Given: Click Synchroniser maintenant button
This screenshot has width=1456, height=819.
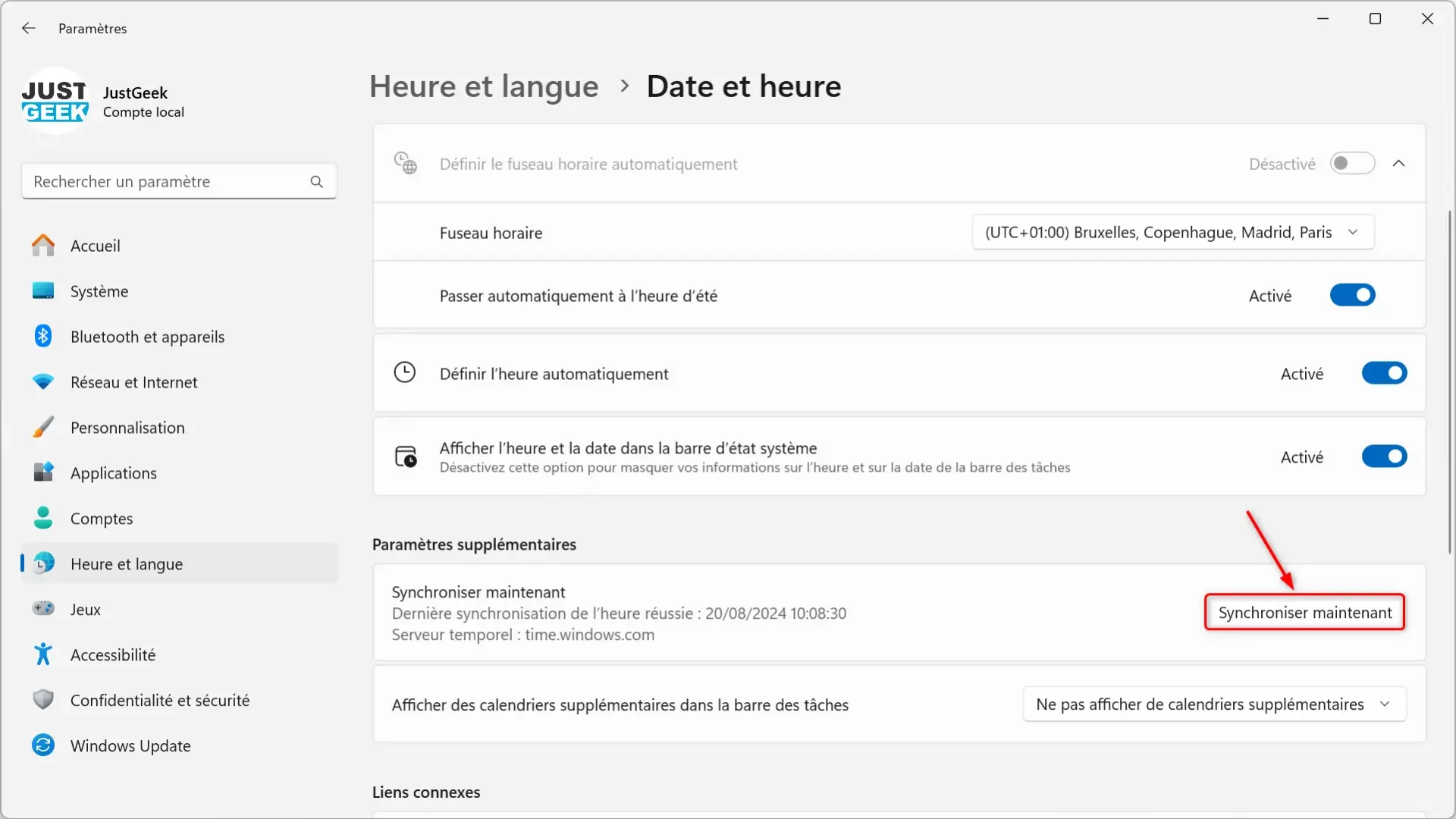Looking at the screenshot, I should 1304,613.
